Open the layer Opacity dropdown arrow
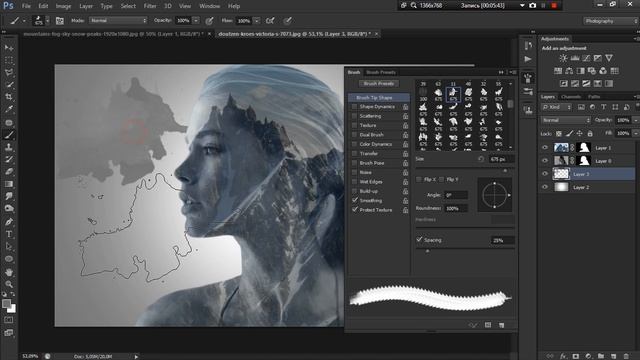The height and width of the screenshot is (360, 640). 636,120
